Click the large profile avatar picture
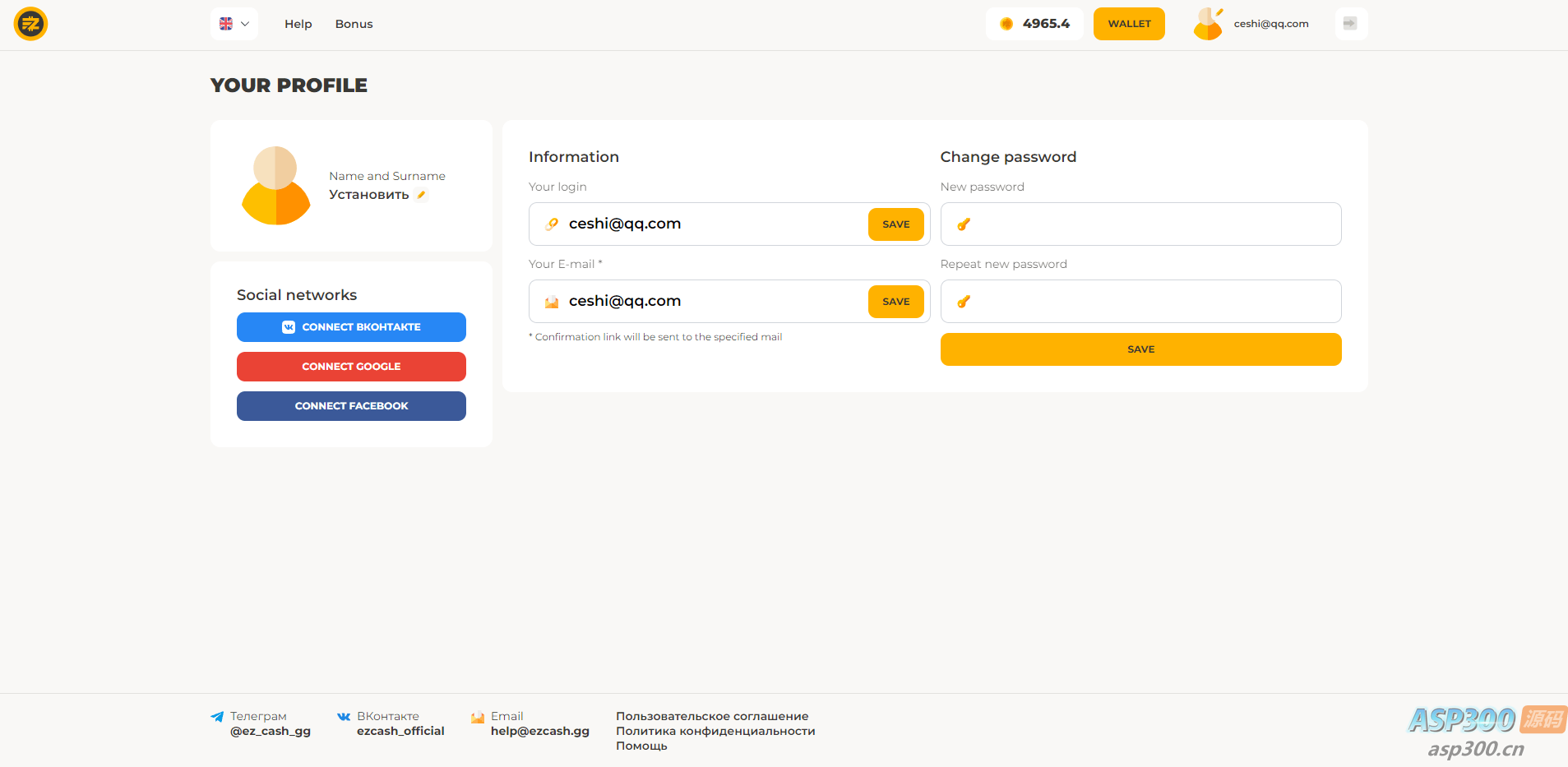This screenshot has width=1568, height=767. pyautogui.click(x=275, y=186)
